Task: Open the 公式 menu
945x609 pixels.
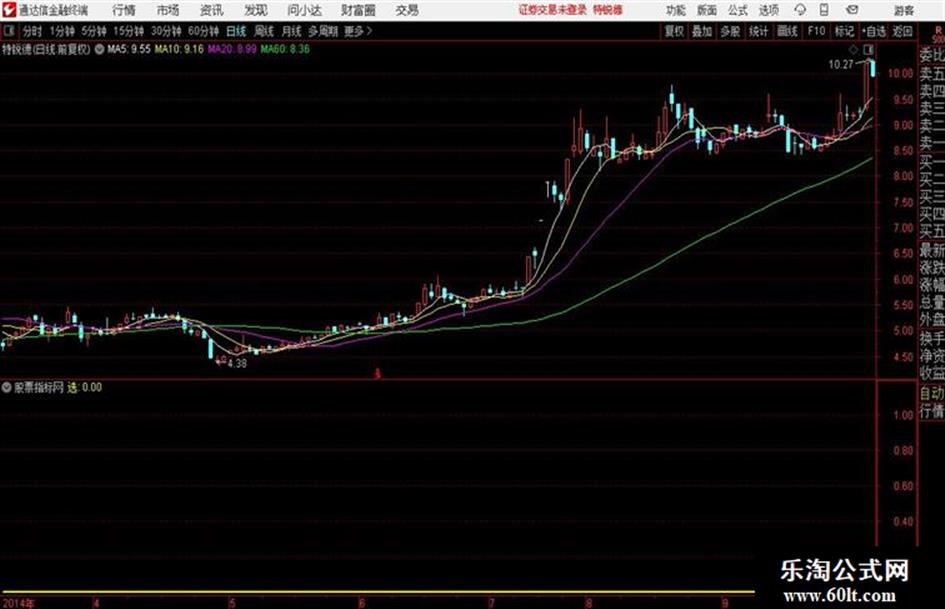Action: [x=738, y=10]
